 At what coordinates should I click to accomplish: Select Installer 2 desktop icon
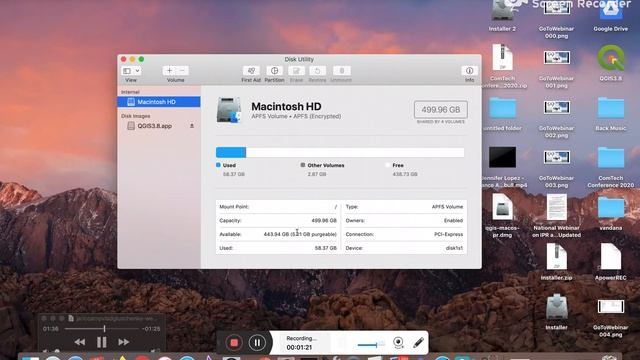[x=502, y=16]
